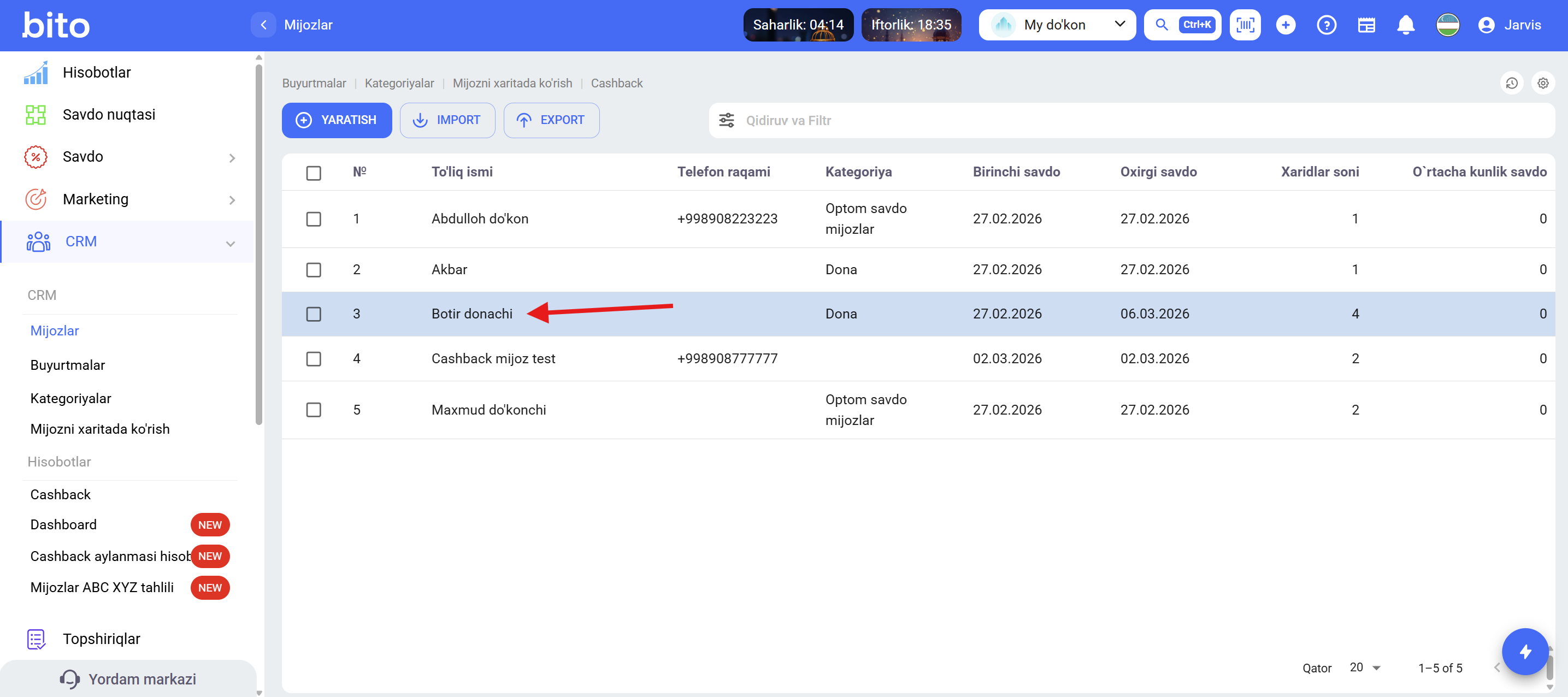Open the My do'kon store dropdown
Image resolution: width=1568 pixels, height=697 pixels.
point(1057,25)
